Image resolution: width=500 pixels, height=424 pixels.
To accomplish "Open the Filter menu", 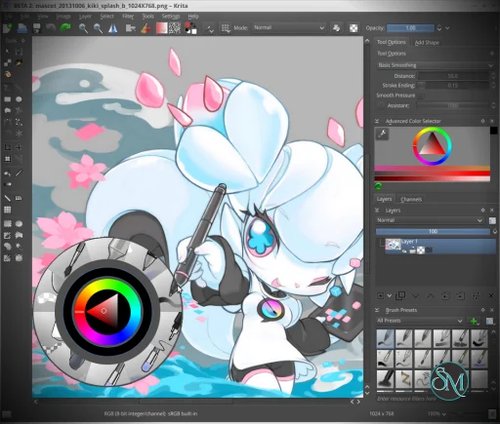I will [128, 16].
